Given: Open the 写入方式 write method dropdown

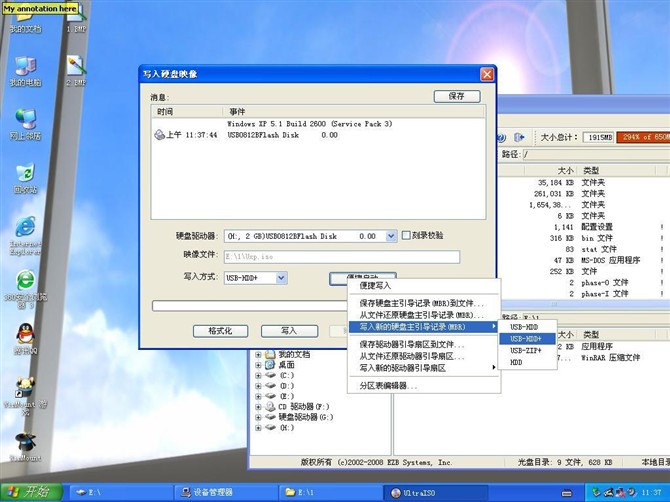Looking at the screenshot, I should pyautogui.click(x=281, y=277).
